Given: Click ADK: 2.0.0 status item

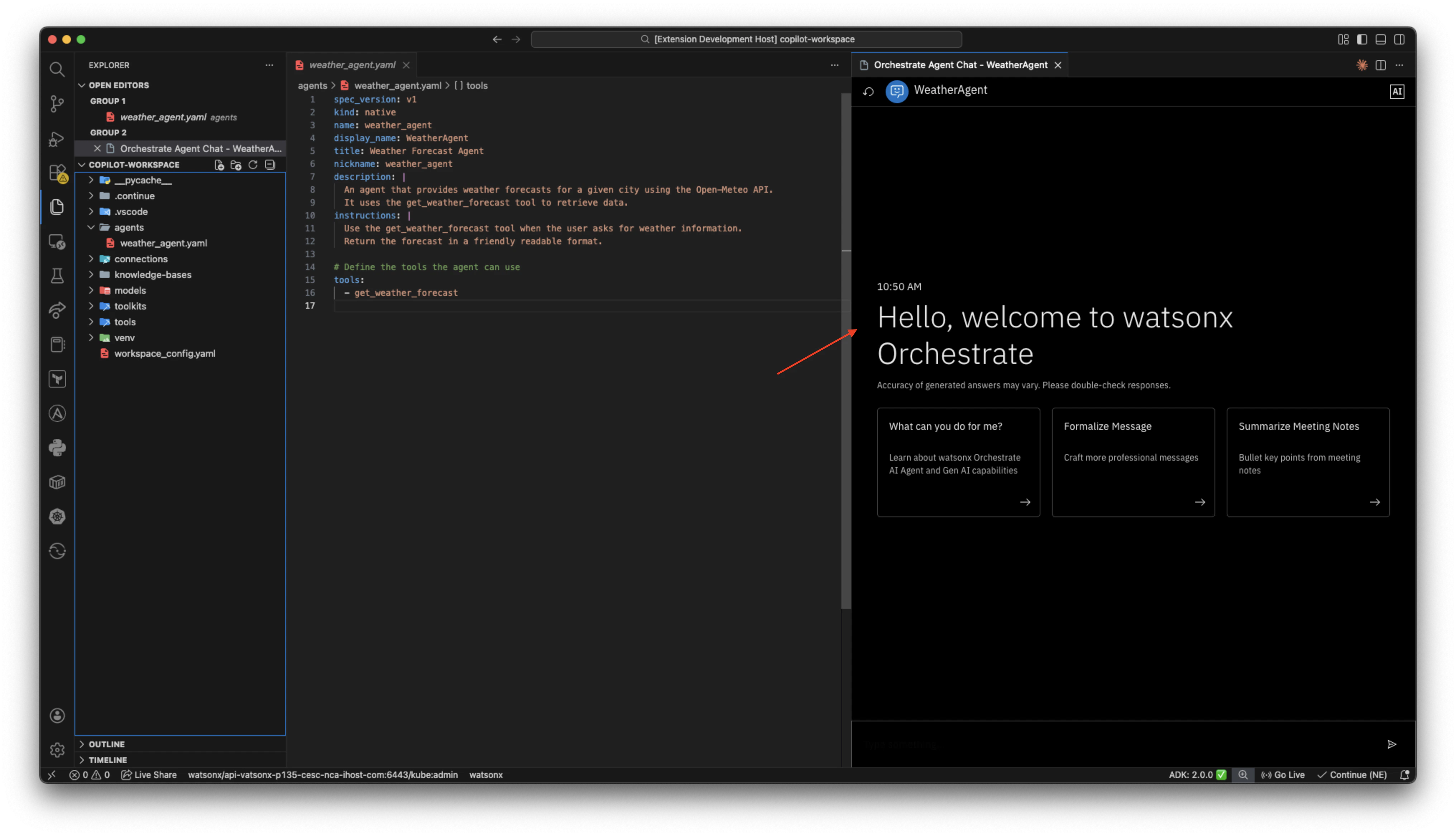Looking at the screenshot, I should click(x=1197, y=774).
